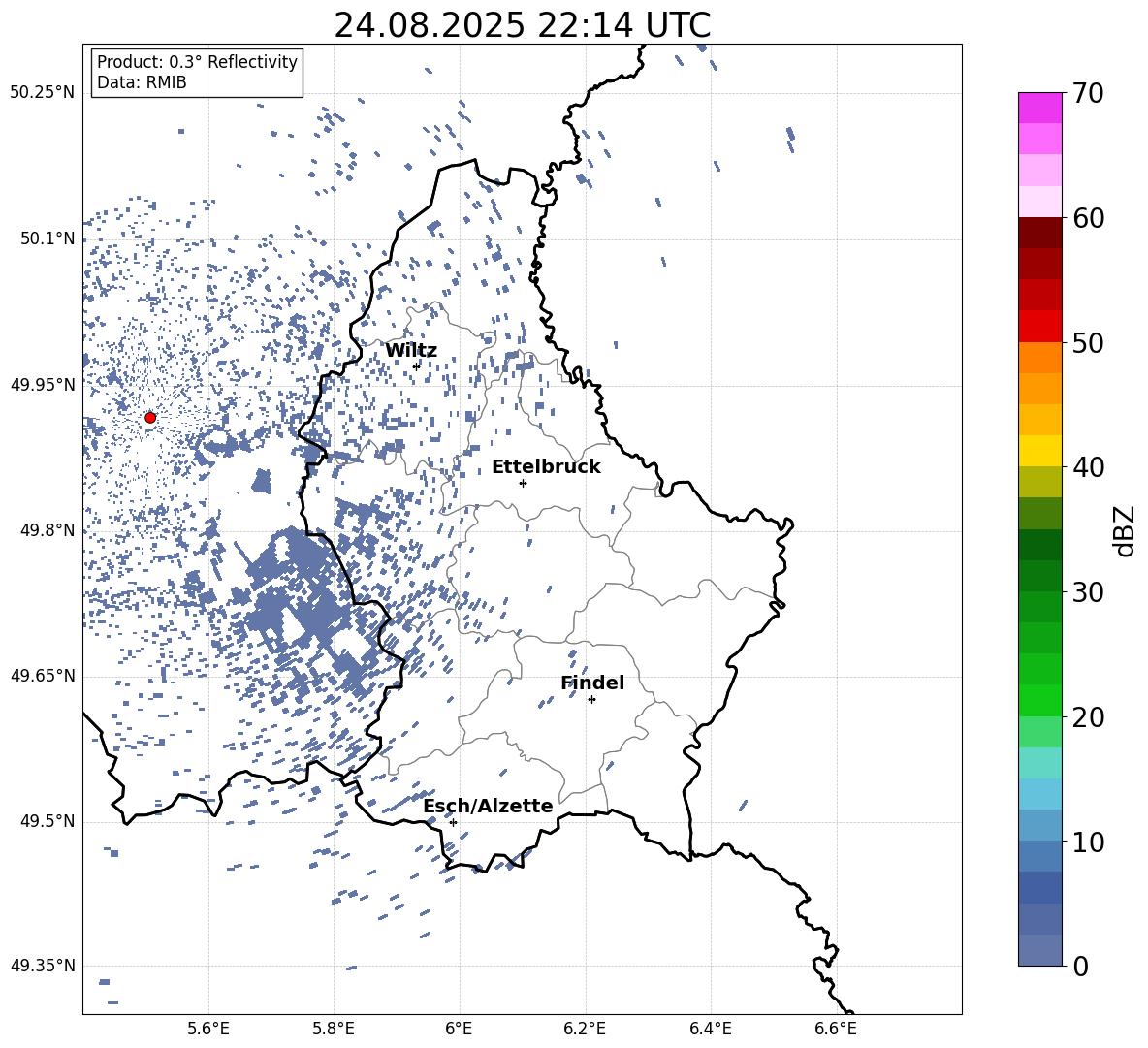The width and height of the screenshot is (1148, 1048).
Task: Click the title 24.08.2025 22:14 UTC
Action: (x=522, y=25)
